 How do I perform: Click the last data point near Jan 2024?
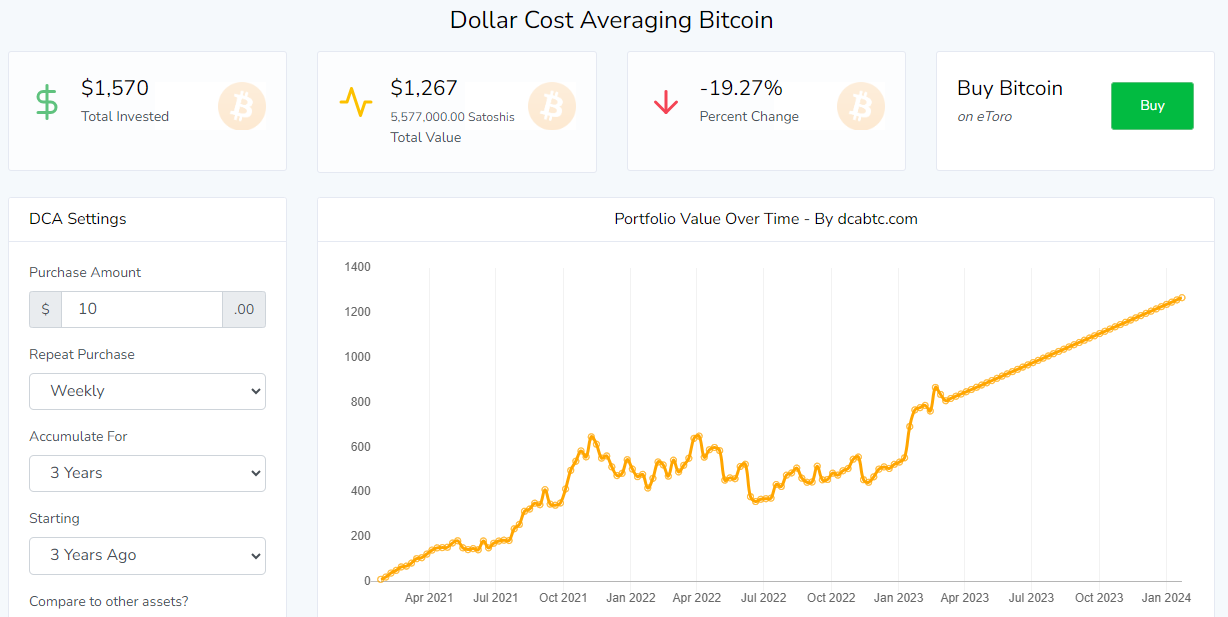coord(1182,297)
